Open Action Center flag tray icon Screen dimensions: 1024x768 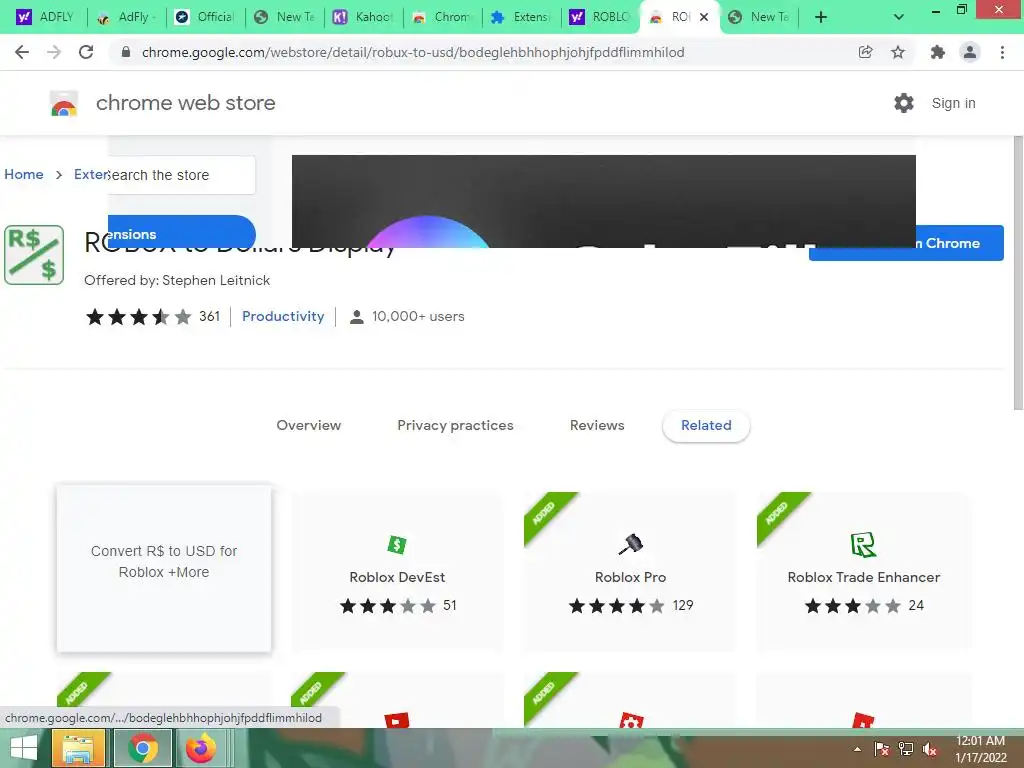coord(882,749)
